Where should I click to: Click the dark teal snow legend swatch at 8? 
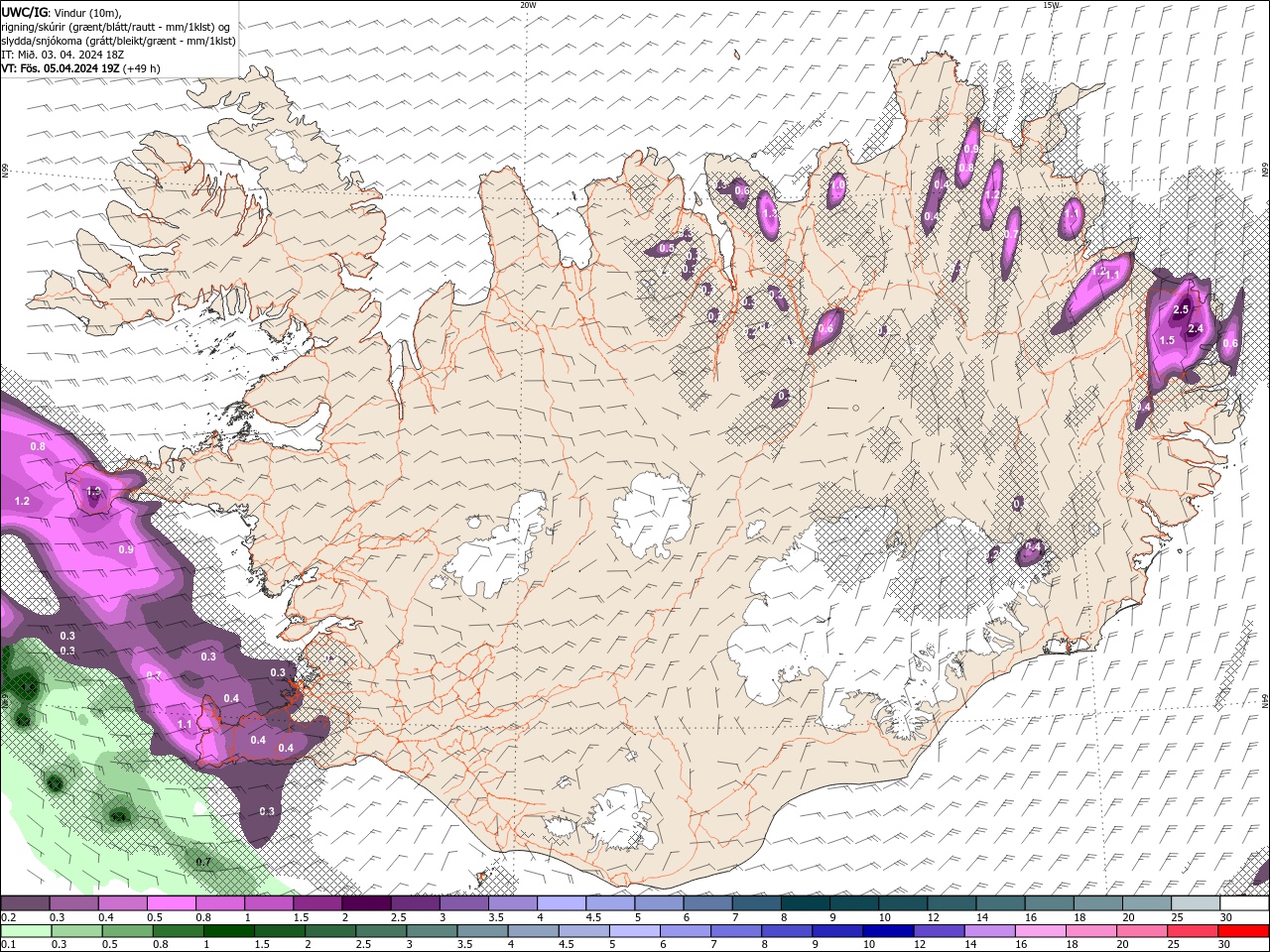(x=805, y=903)
